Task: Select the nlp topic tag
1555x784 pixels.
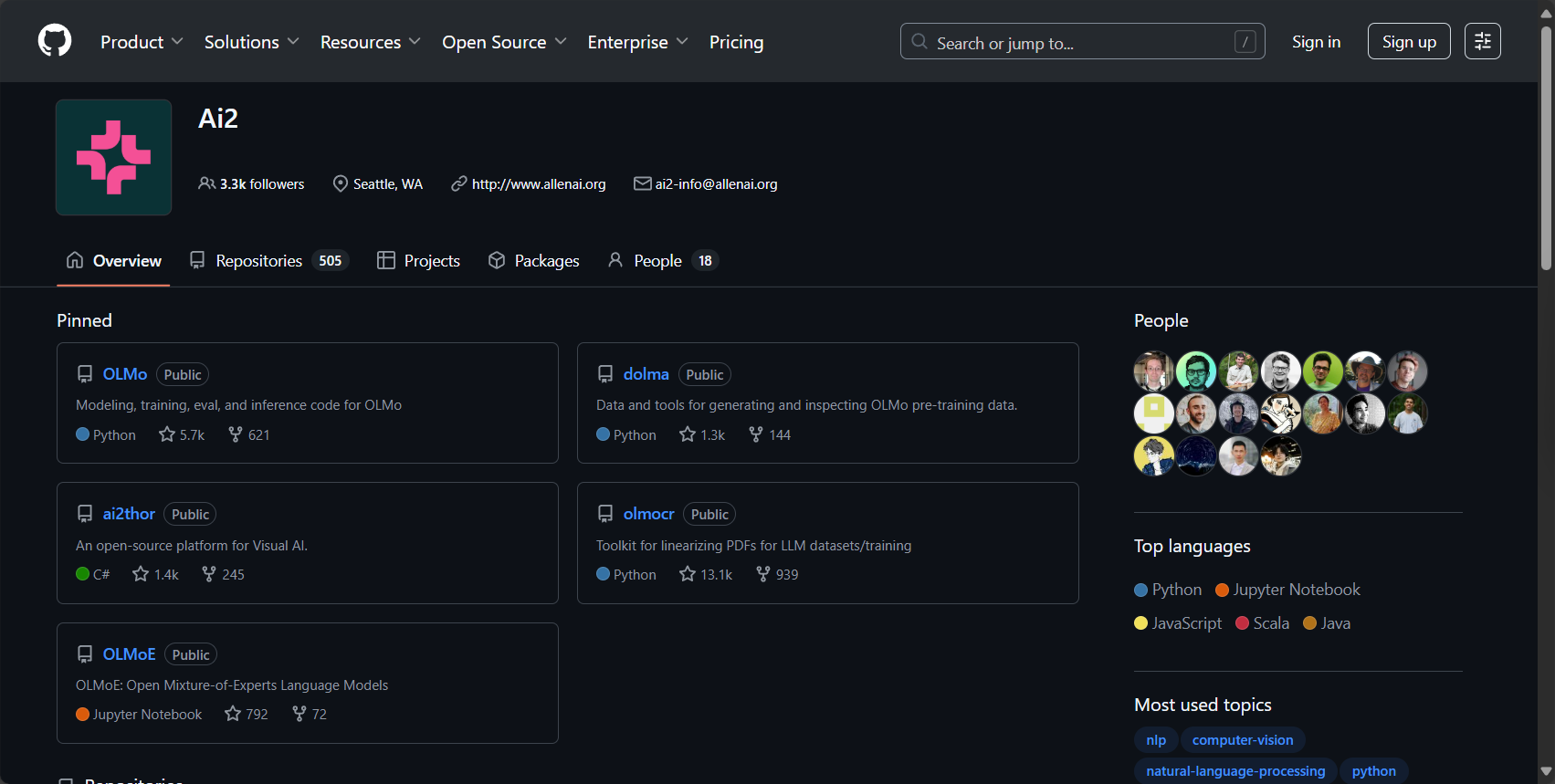Action: 1156,740
